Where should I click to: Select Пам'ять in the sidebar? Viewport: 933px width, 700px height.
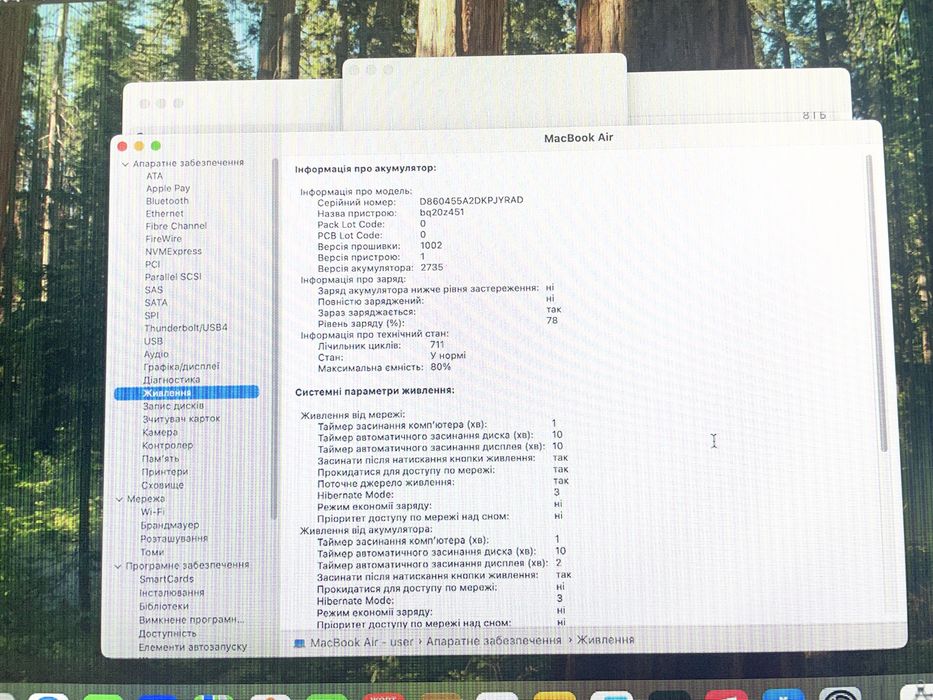(160, 458)
